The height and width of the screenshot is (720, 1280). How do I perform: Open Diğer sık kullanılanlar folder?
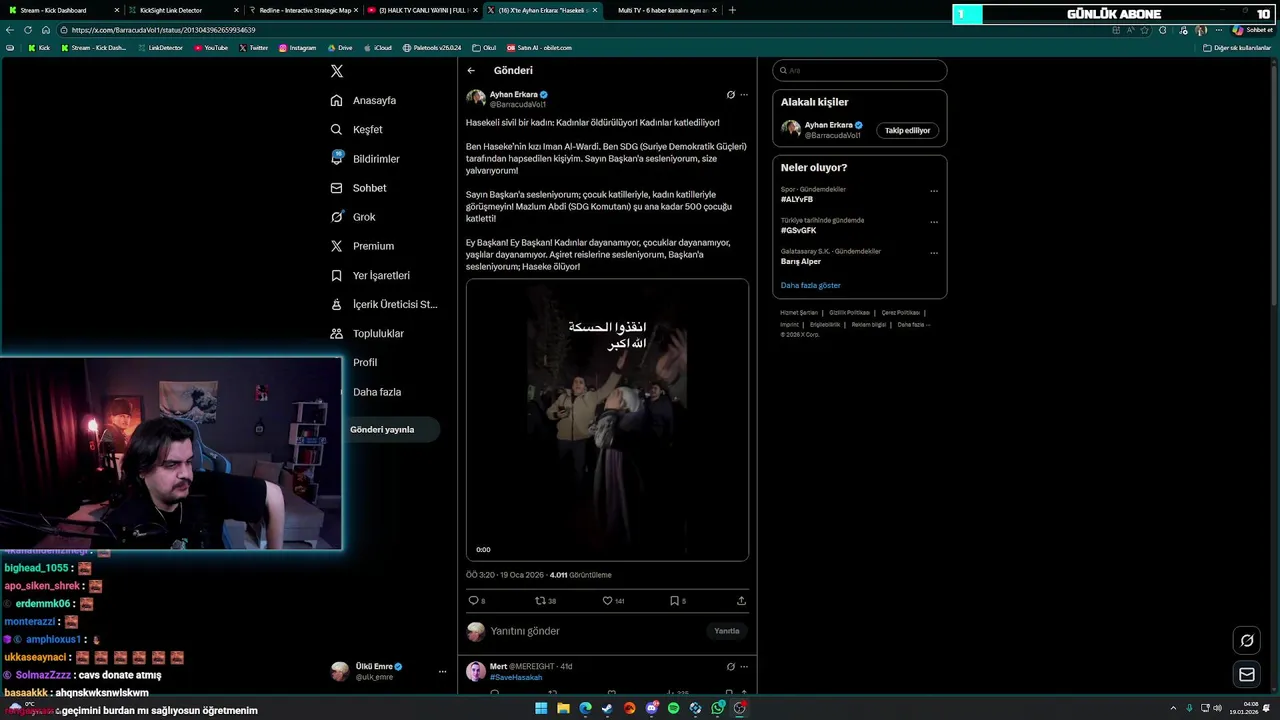click(1237, 48)
